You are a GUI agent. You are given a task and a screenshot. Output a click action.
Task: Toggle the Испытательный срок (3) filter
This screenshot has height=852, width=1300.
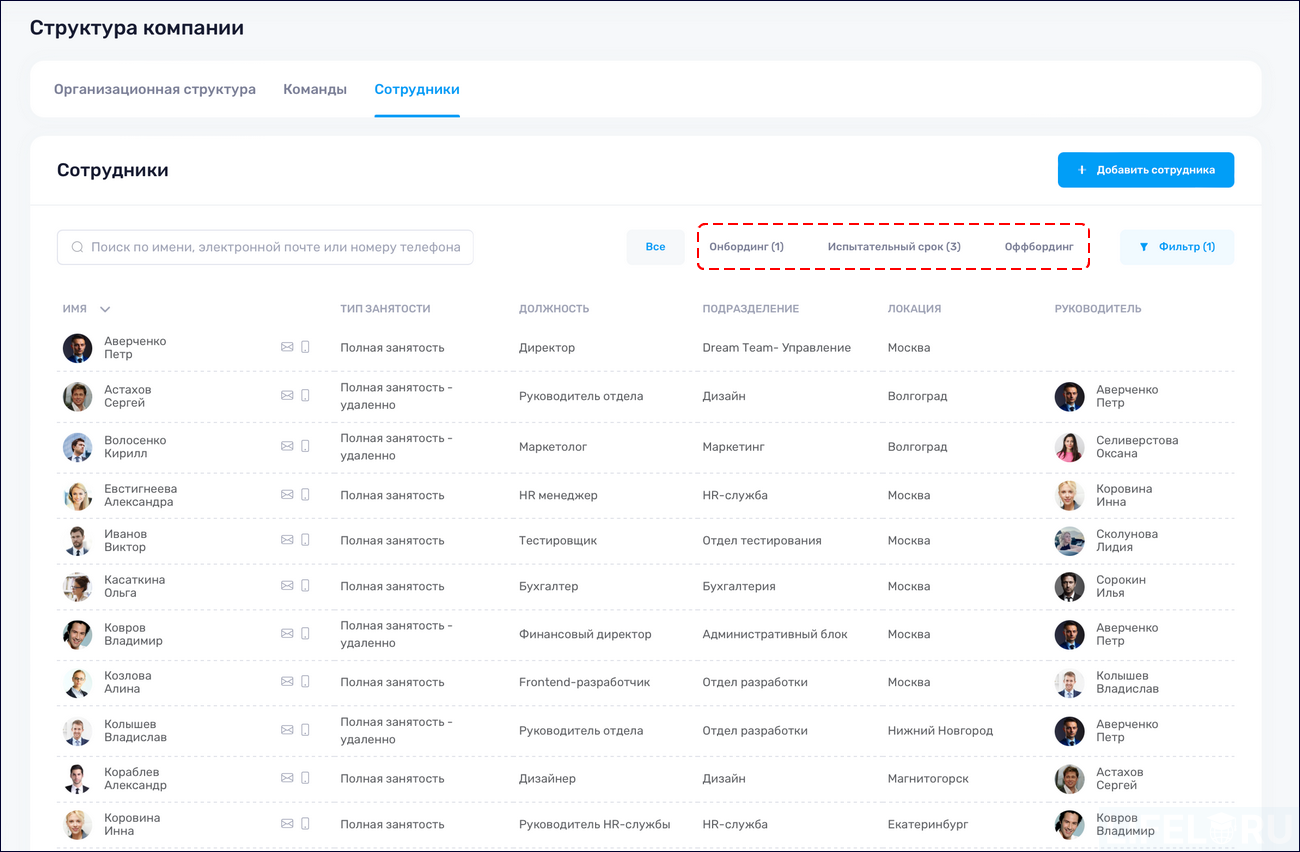[x=893, y=246]
